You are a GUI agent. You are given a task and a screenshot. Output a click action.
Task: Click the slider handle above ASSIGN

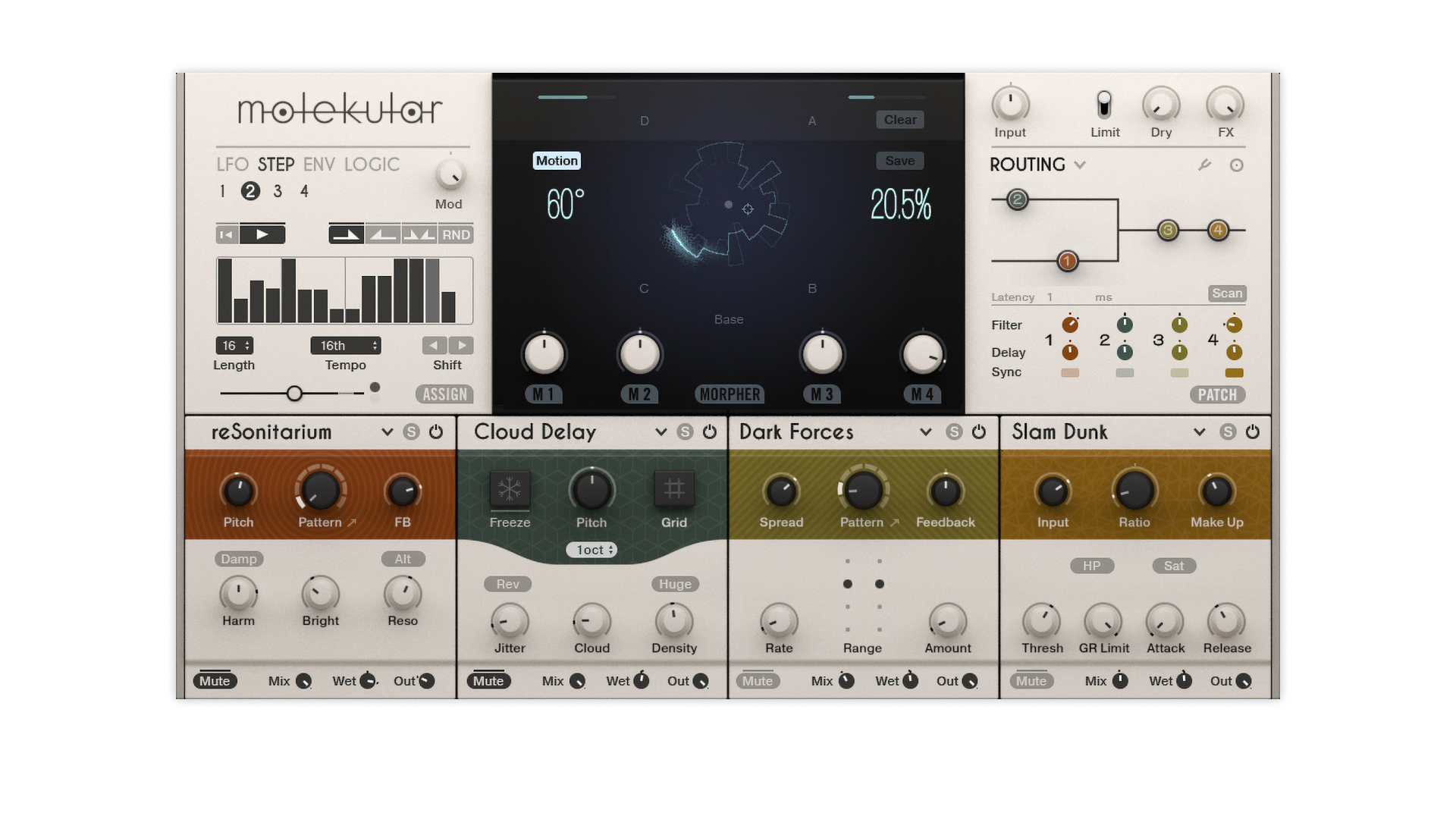point(294,393)
